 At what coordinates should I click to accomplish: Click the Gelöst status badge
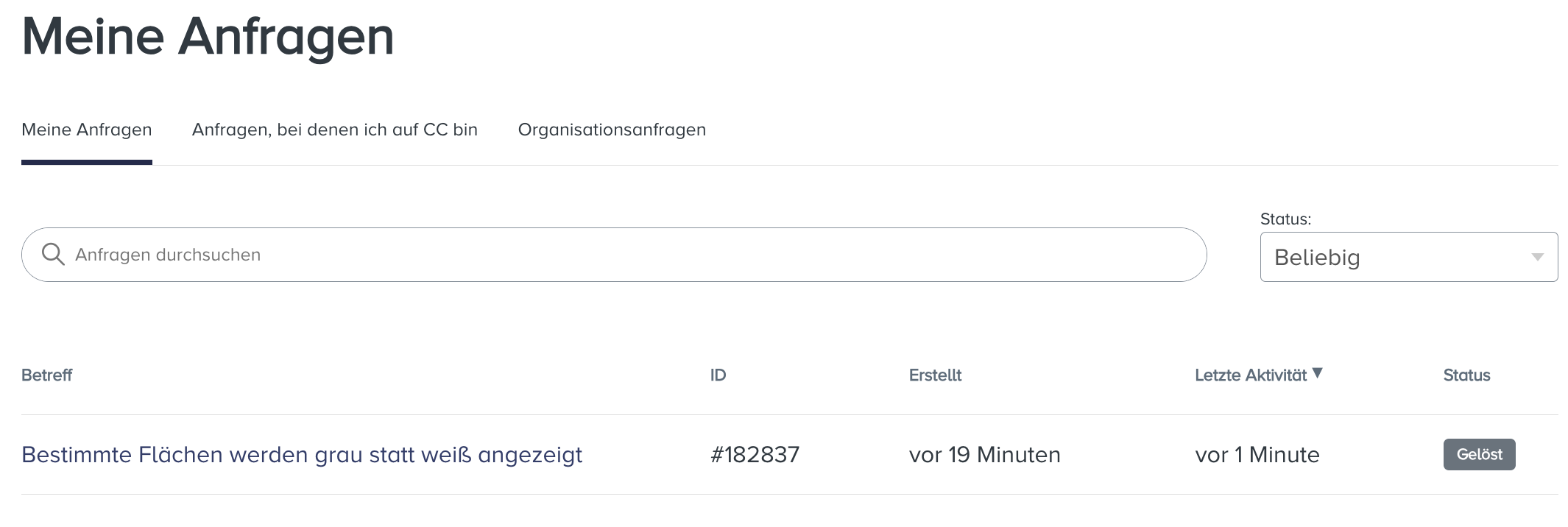1479,455
